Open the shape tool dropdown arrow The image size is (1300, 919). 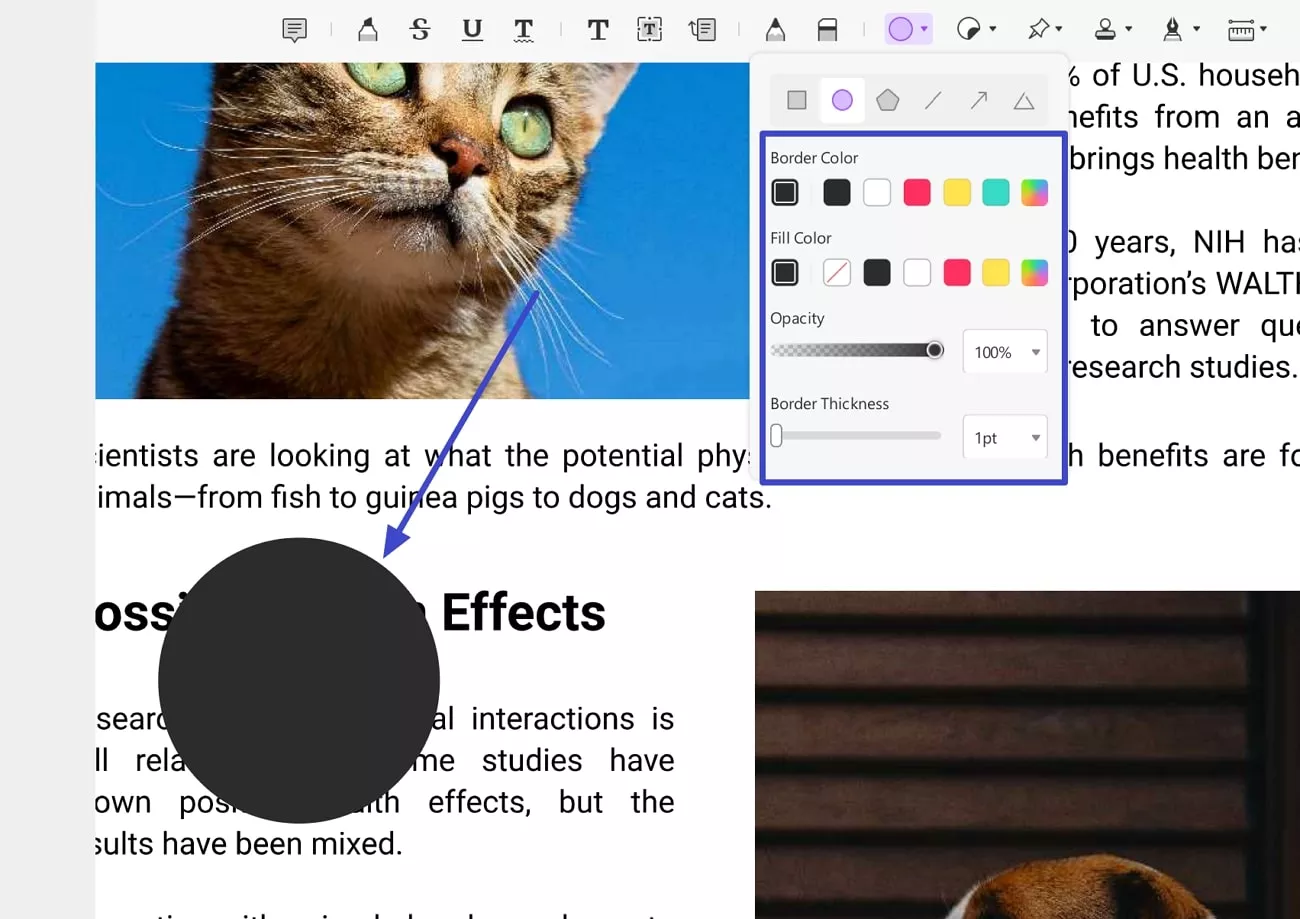(925, 30)
